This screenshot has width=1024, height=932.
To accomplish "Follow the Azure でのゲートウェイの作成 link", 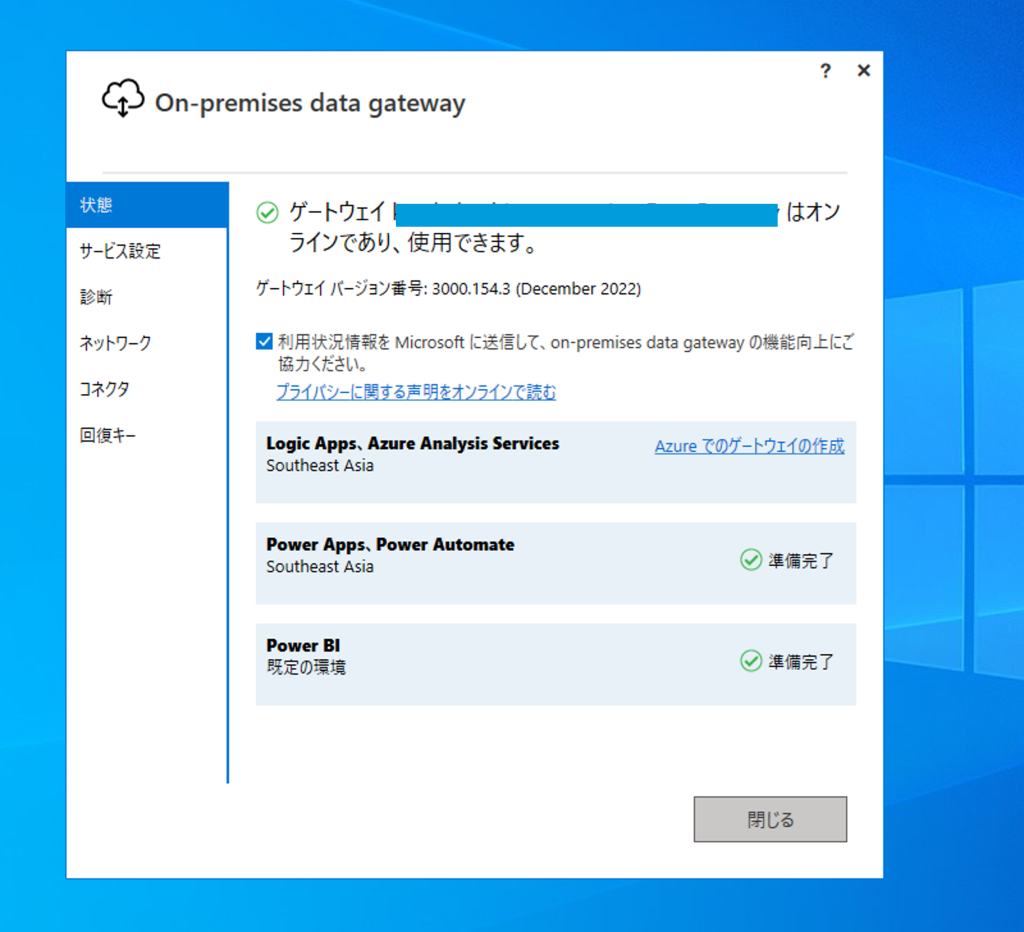I will click(x=750, y=446).
